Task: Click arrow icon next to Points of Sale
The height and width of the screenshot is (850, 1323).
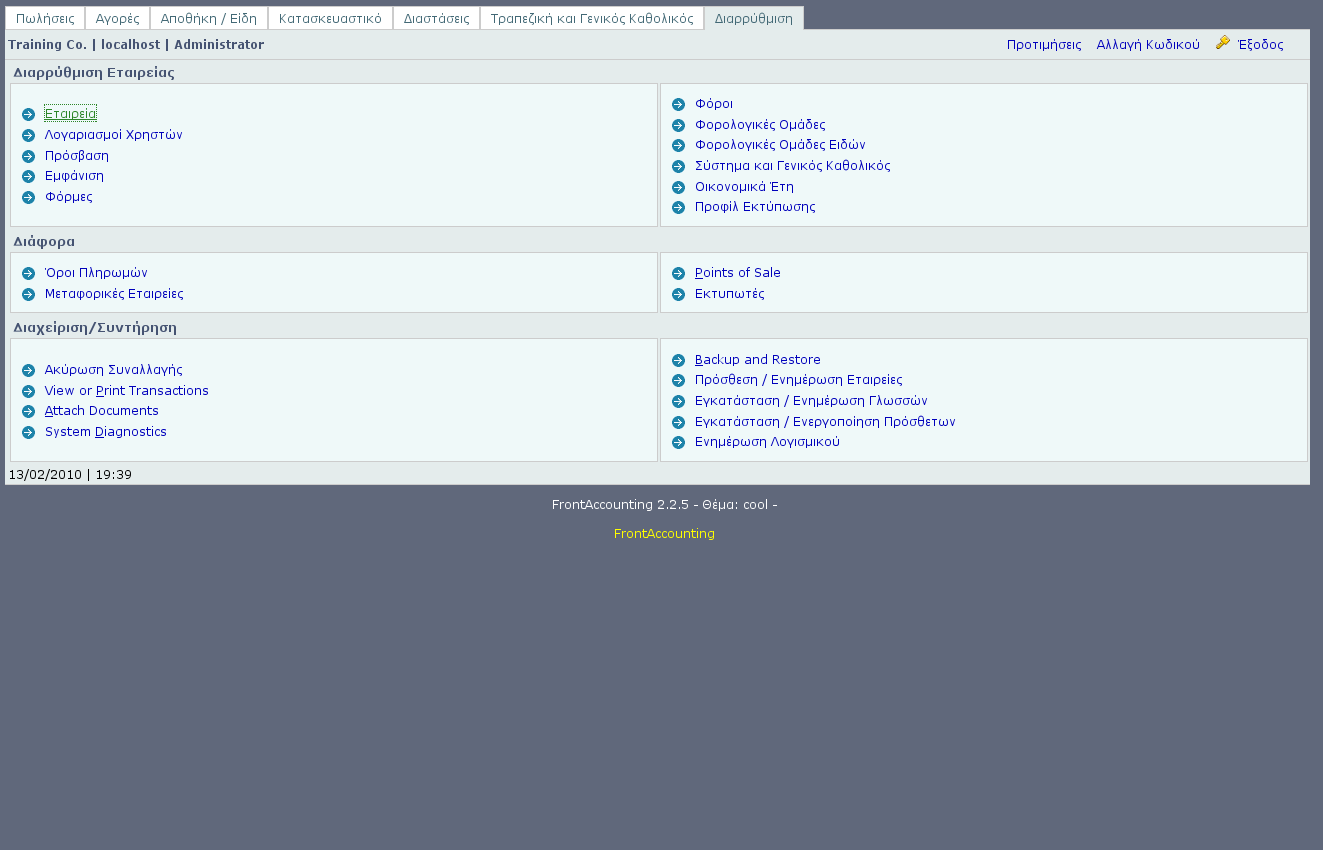Action: (678, 273)
